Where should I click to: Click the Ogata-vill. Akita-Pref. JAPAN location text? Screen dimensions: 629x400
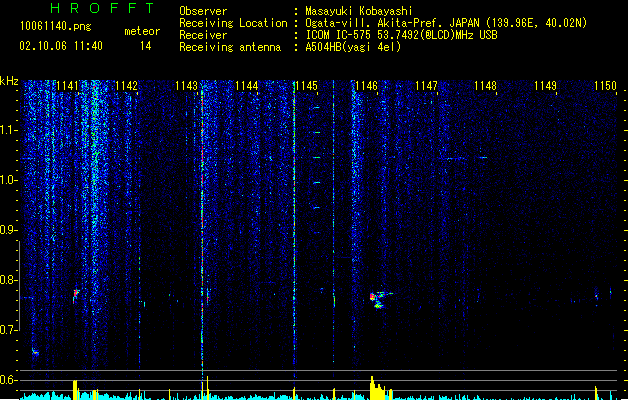(446, 23)
